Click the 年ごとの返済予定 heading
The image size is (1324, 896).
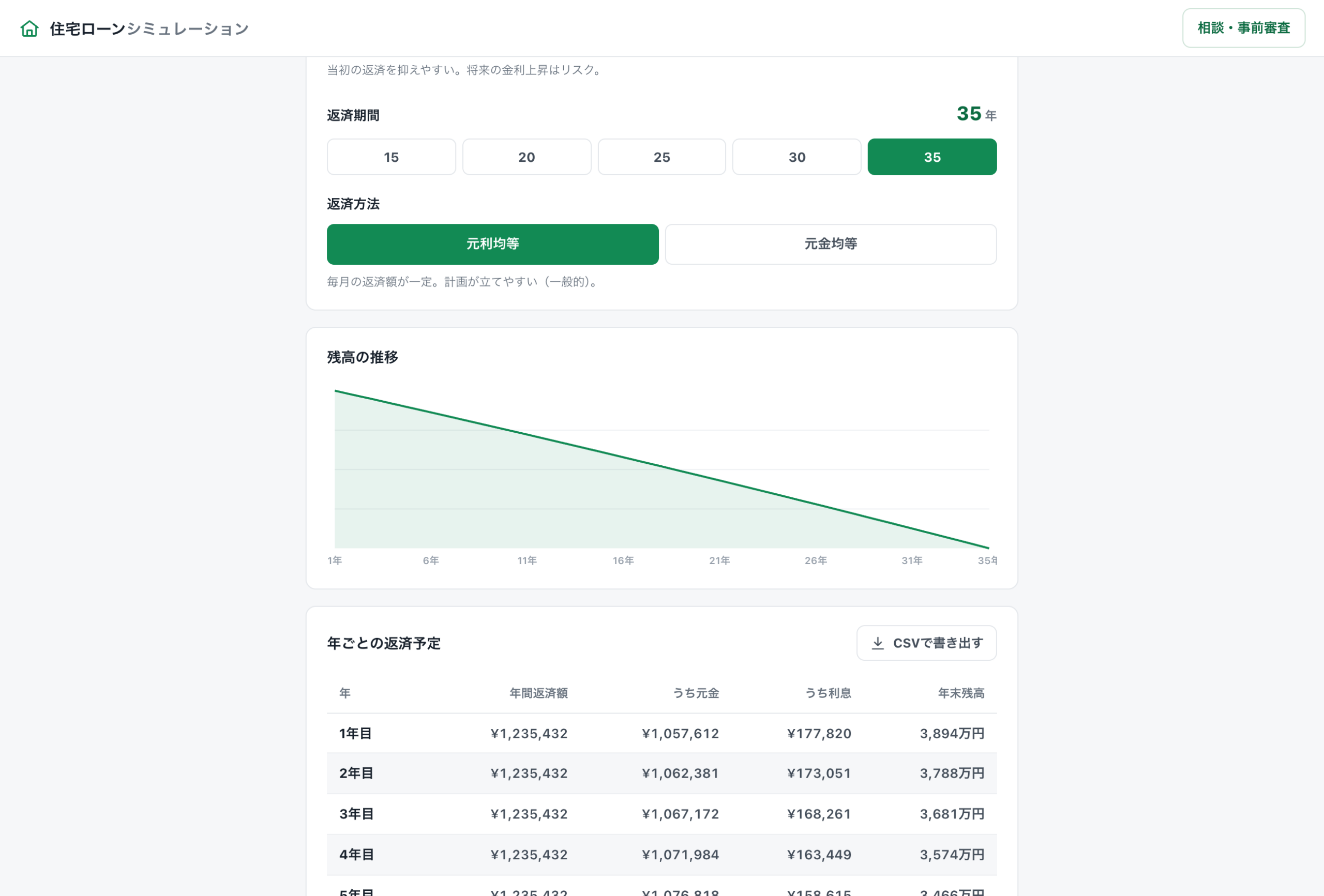tap(384, 644)
